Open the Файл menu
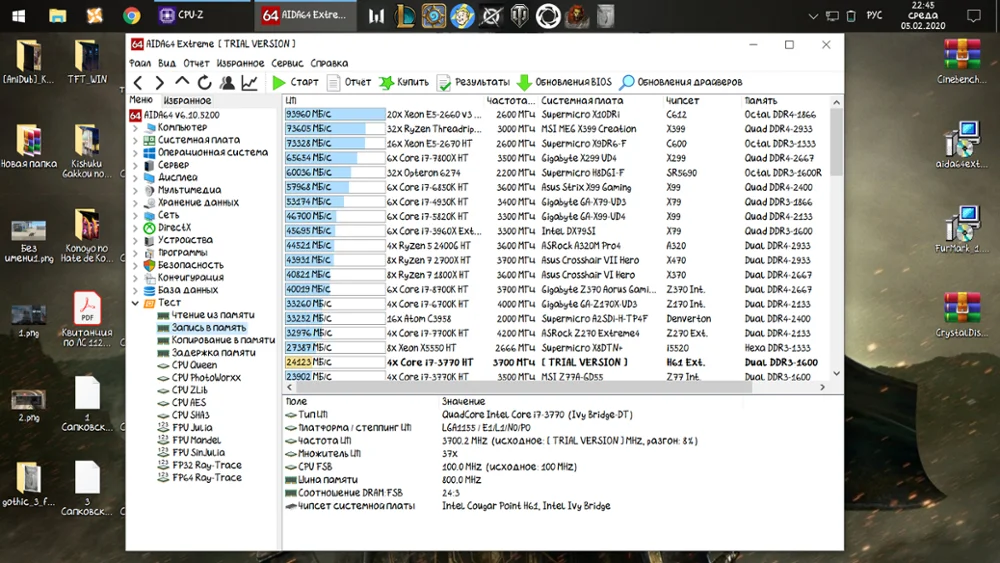The height and width of the screenshot is (563, 1000). (140, 63)
